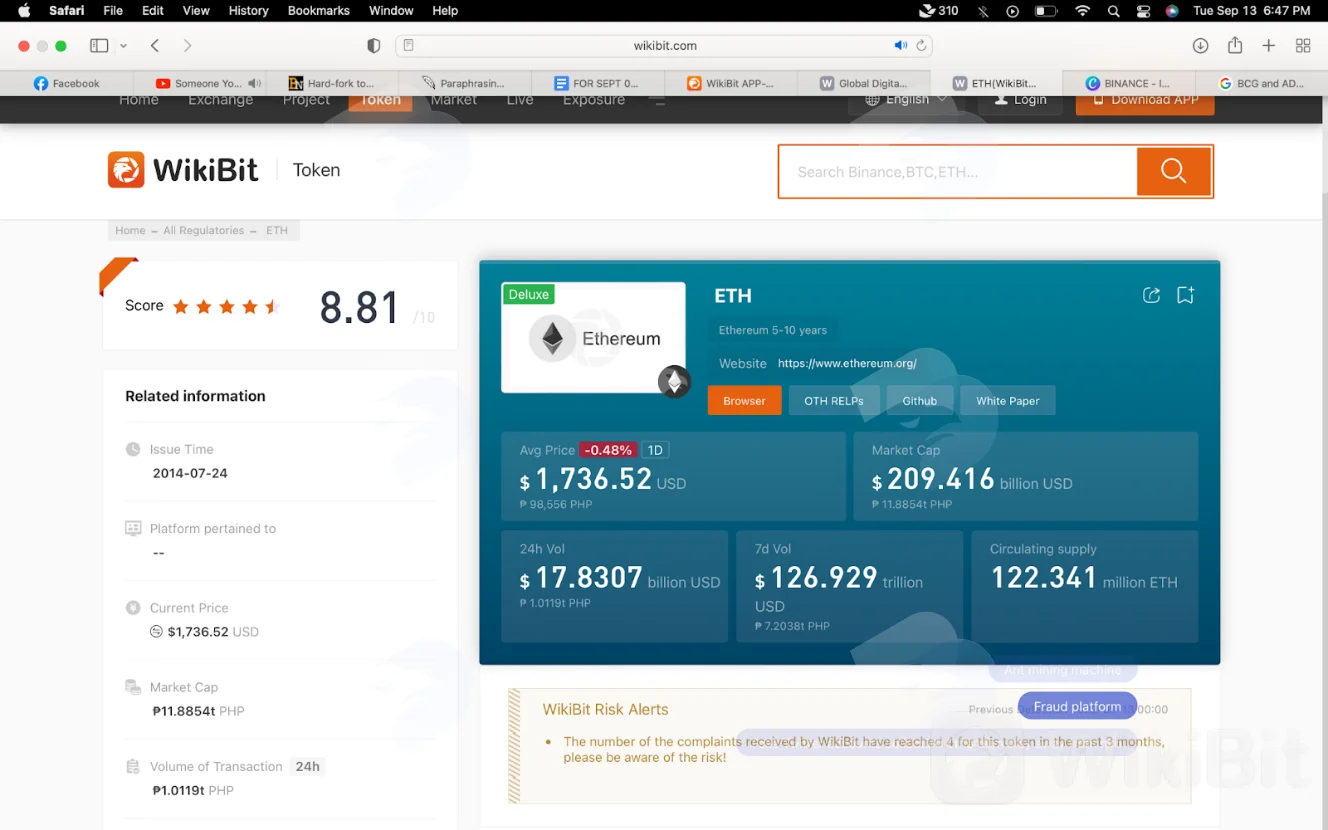Open the Safari share sheet
Viewport: 1328px width, 830px height.
click(1235, 45)
